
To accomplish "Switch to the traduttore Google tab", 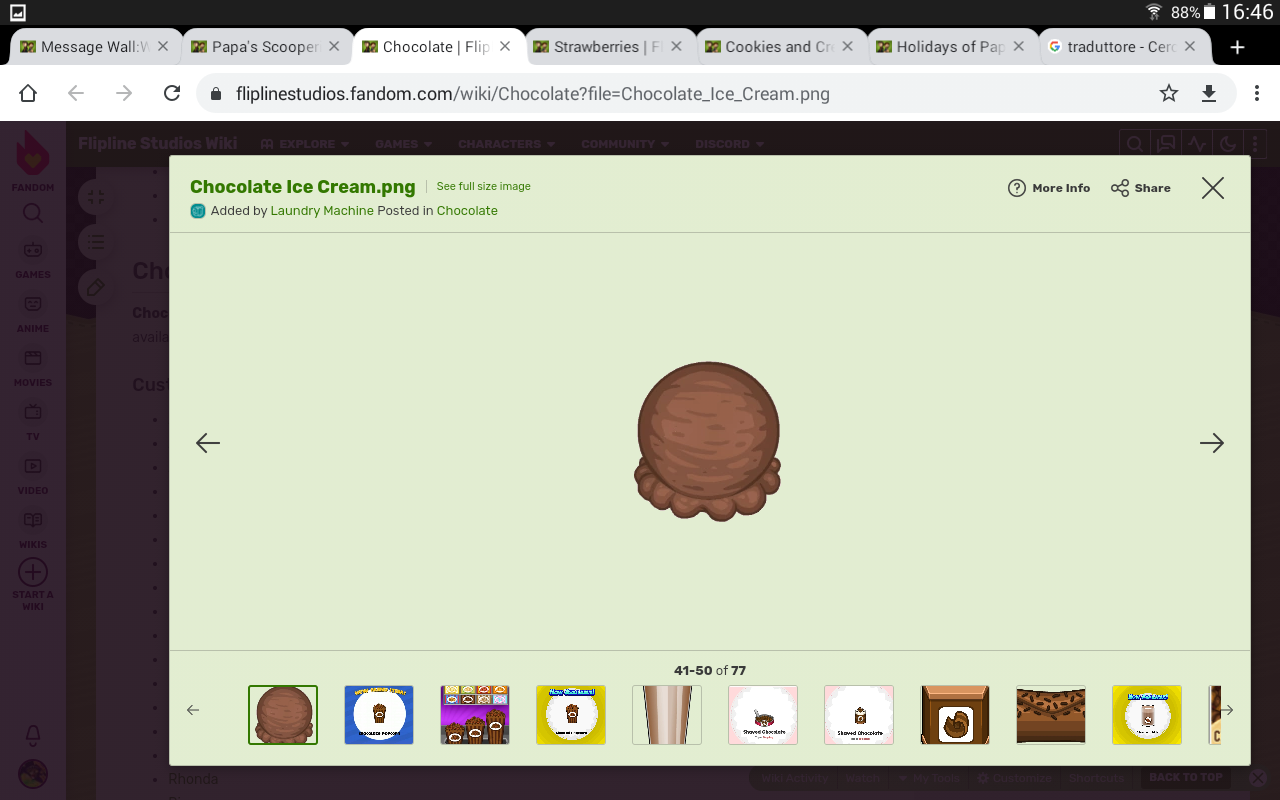I will [x=1121, y=47].
